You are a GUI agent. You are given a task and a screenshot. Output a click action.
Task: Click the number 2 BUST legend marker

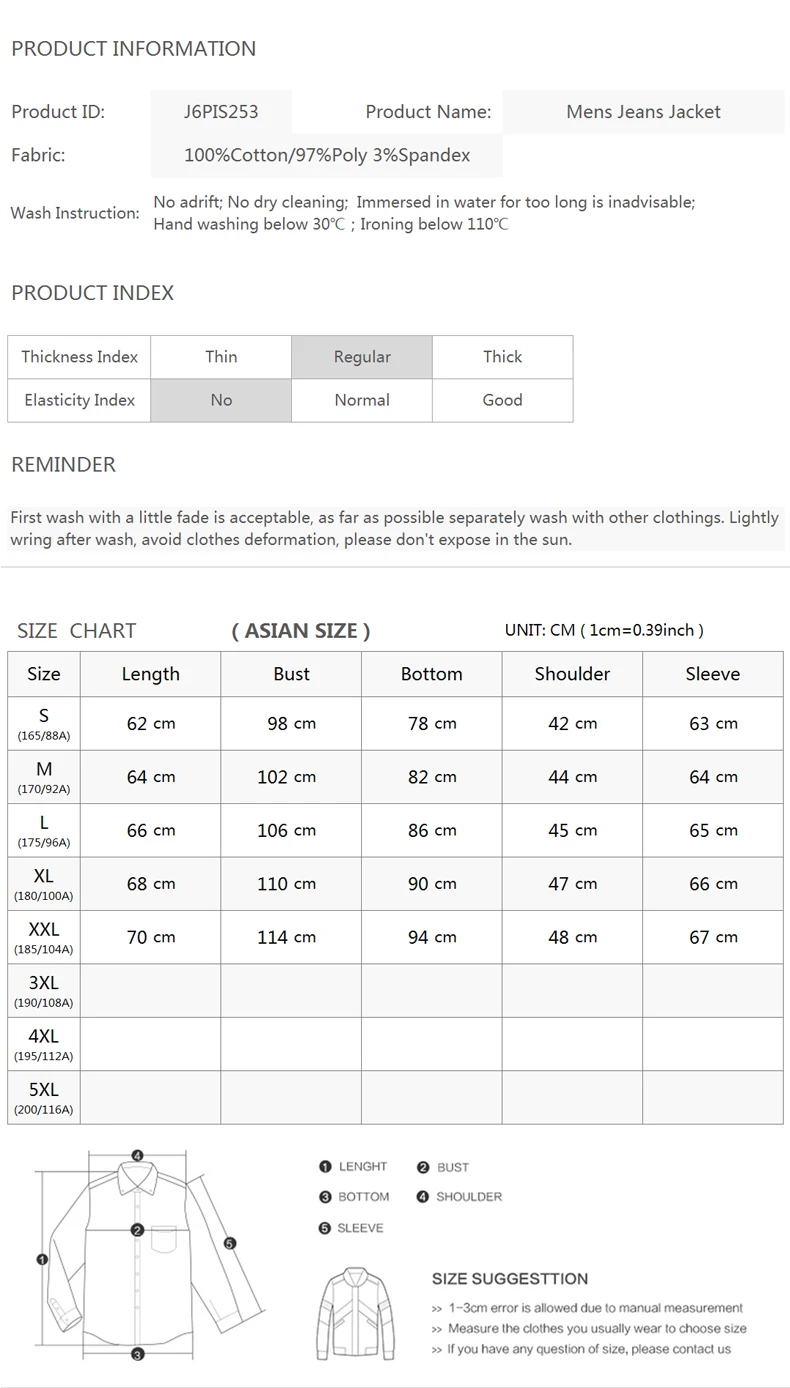[423, 1167]
